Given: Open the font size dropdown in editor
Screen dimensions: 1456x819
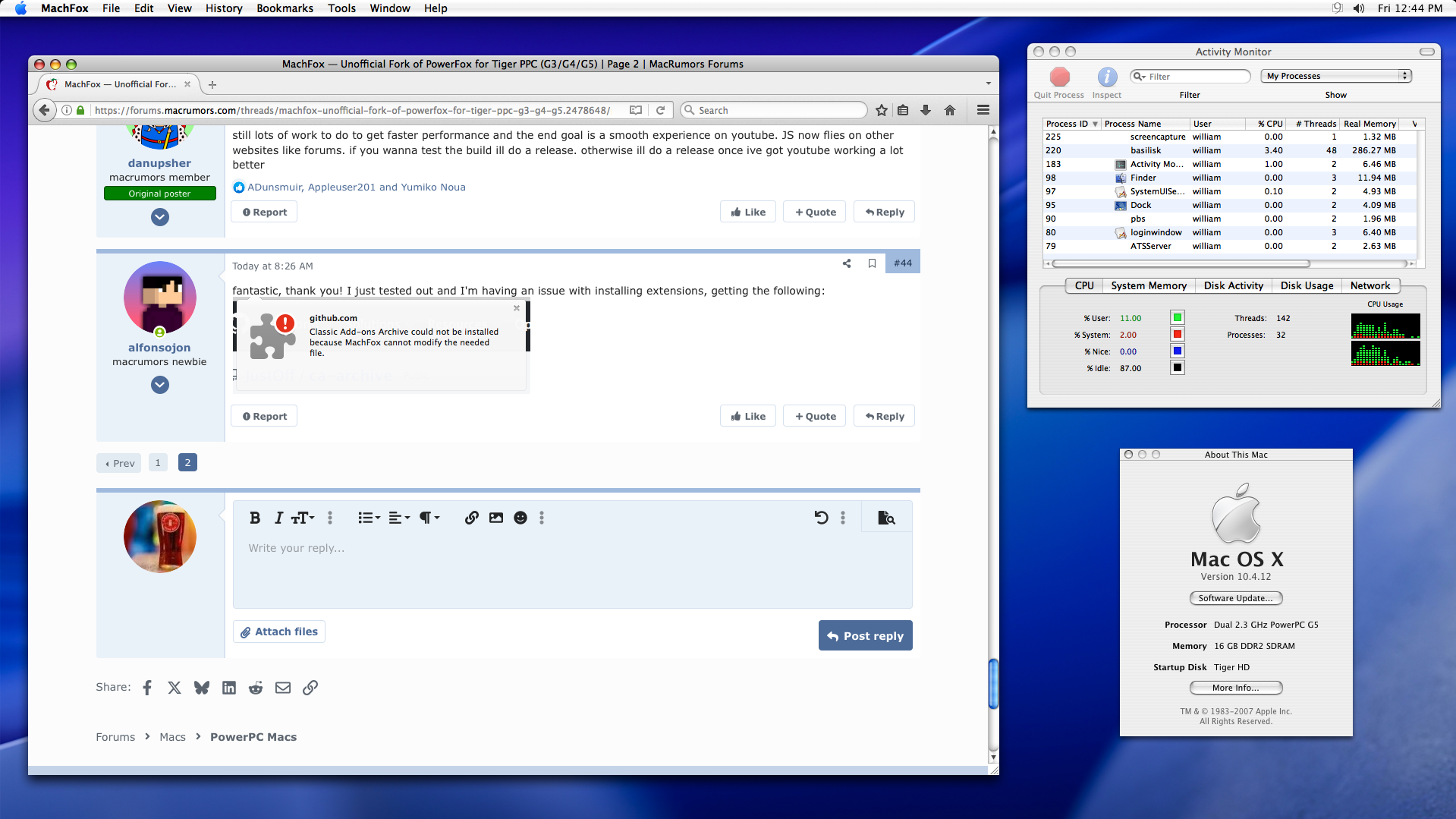Looking at the screenshot, I should pos(303,518).
